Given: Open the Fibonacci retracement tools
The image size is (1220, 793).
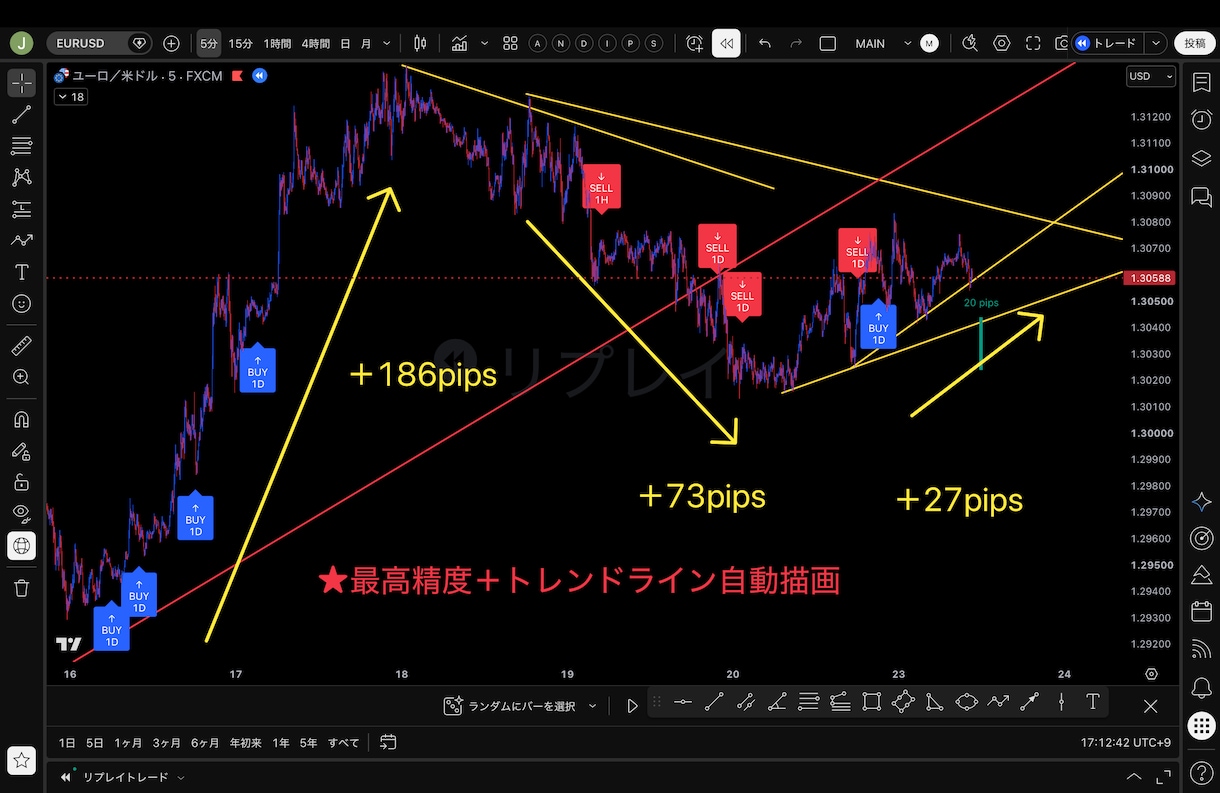Looking at the screenshot, I should tap(21, 146).
